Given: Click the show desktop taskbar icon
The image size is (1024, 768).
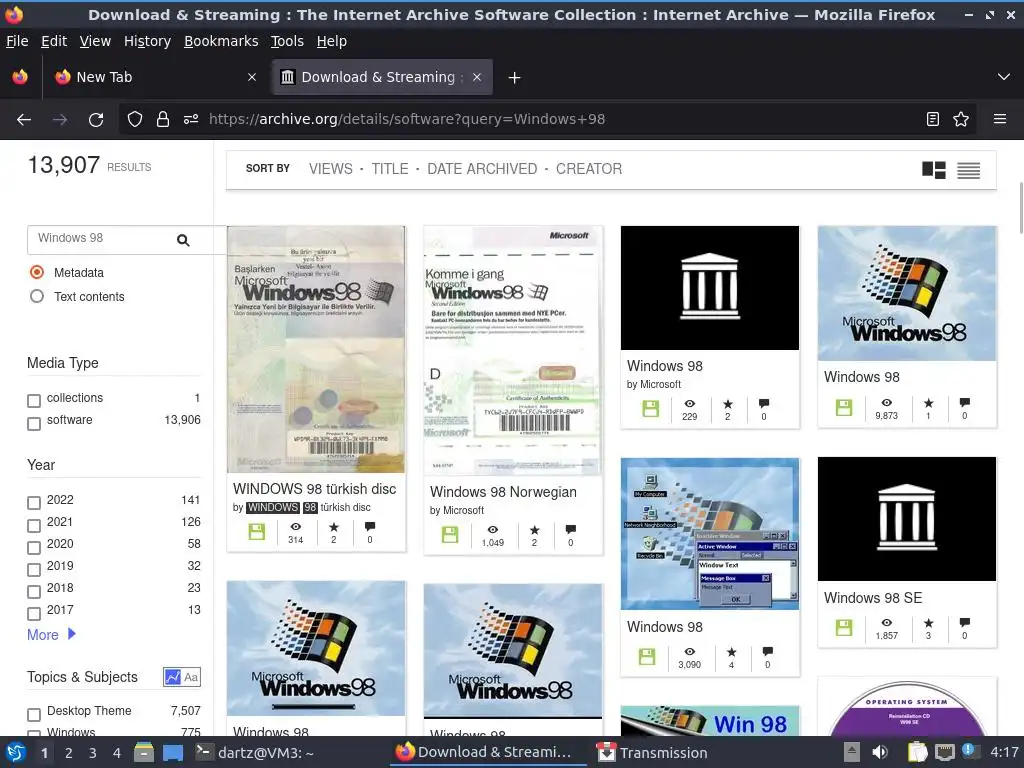Looking at the screenshot, I should 173,752.
